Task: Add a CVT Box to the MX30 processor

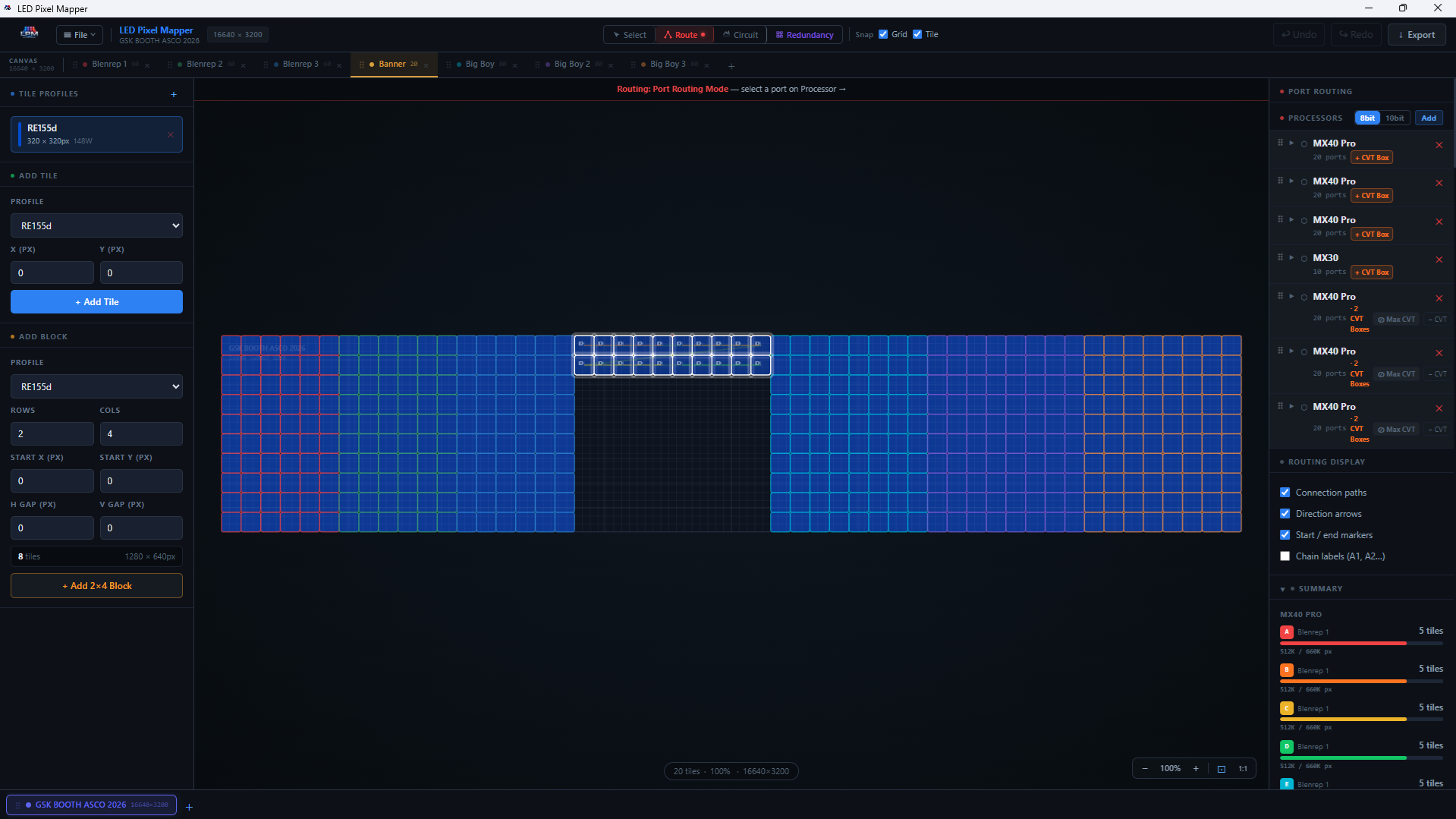Action: [1370, 272]
